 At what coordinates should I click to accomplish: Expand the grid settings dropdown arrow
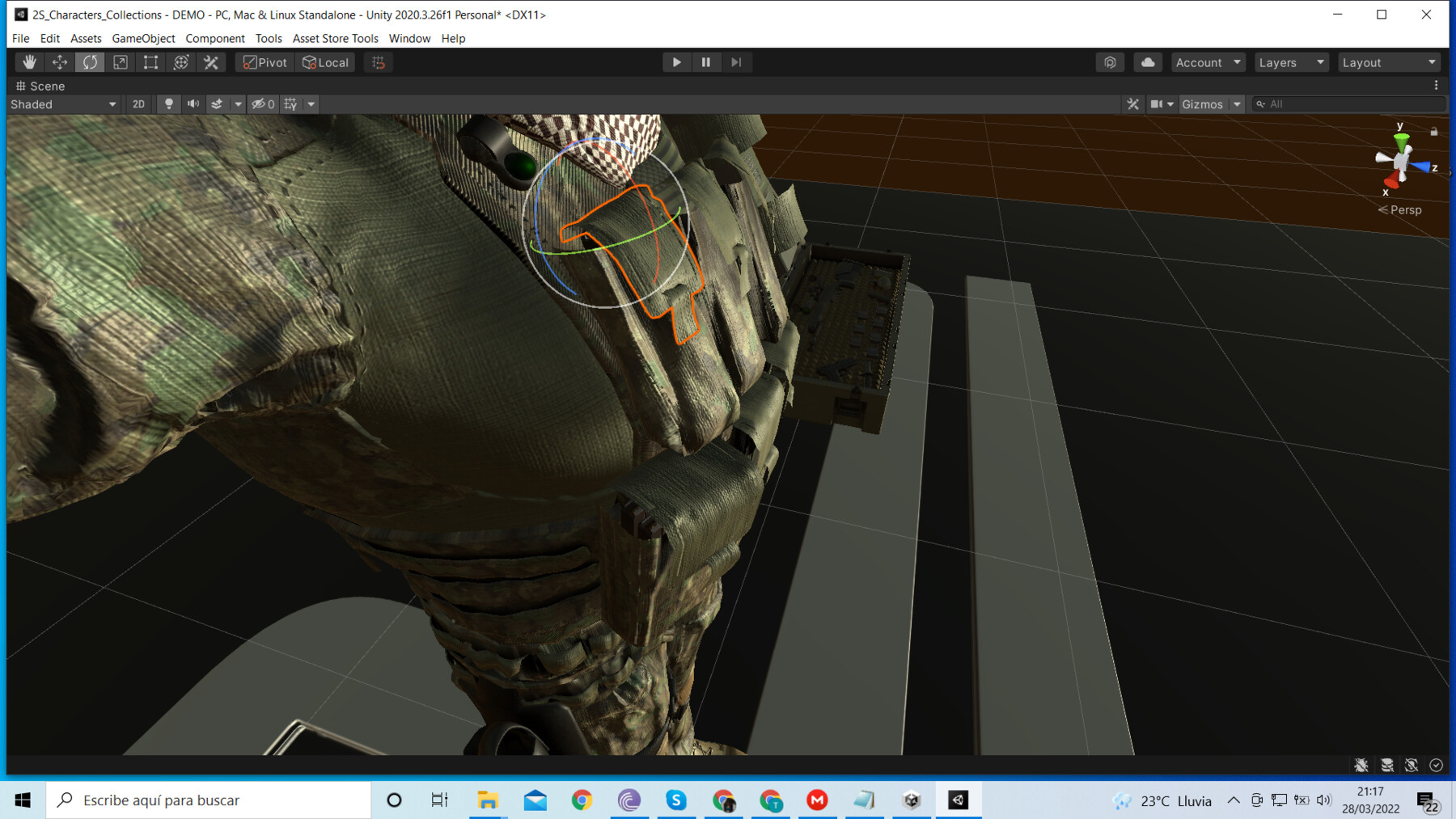[311, 104]
